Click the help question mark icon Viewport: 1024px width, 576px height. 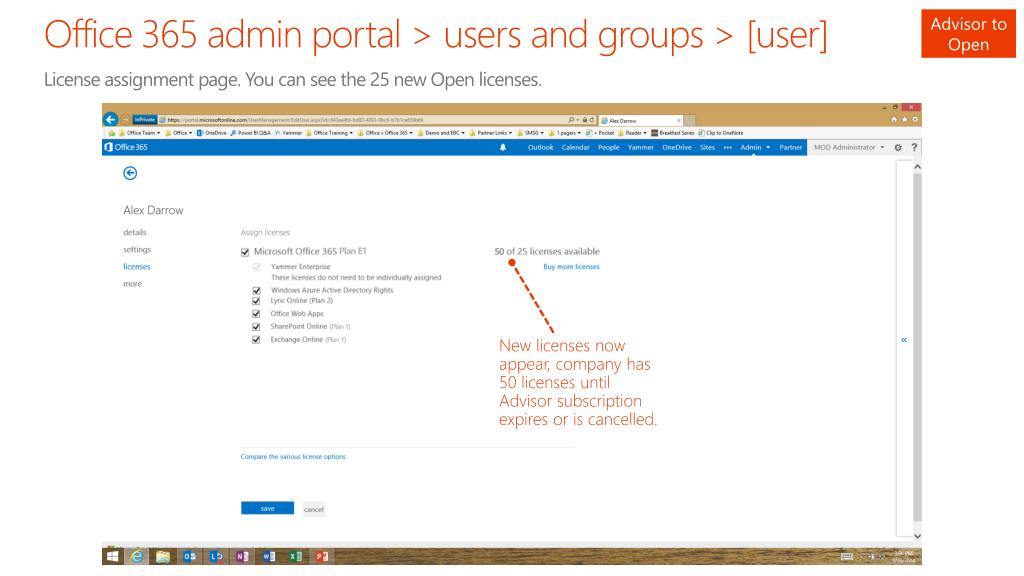click(914, 148)
